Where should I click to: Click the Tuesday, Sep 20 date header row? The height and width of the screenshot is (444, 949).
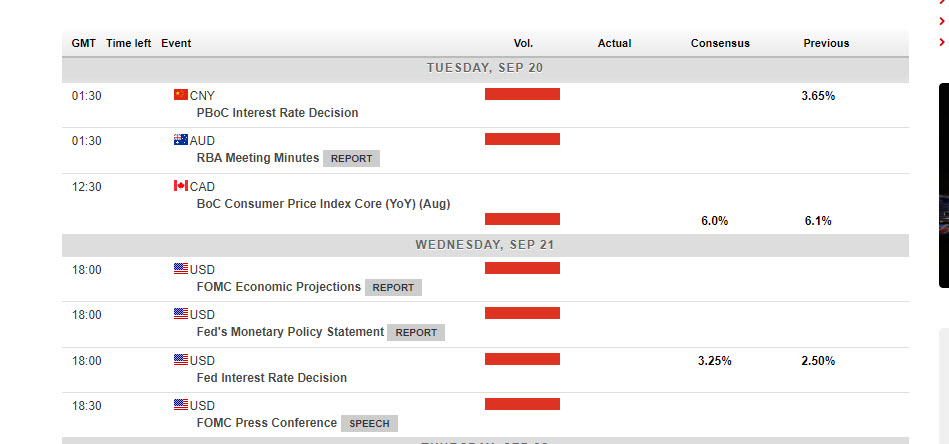pos(485,68)
